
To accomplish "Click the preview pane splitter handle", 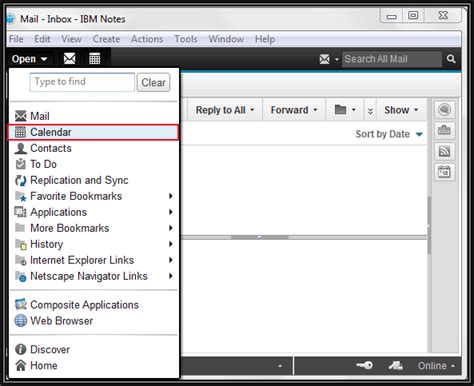I will point(259,237).
